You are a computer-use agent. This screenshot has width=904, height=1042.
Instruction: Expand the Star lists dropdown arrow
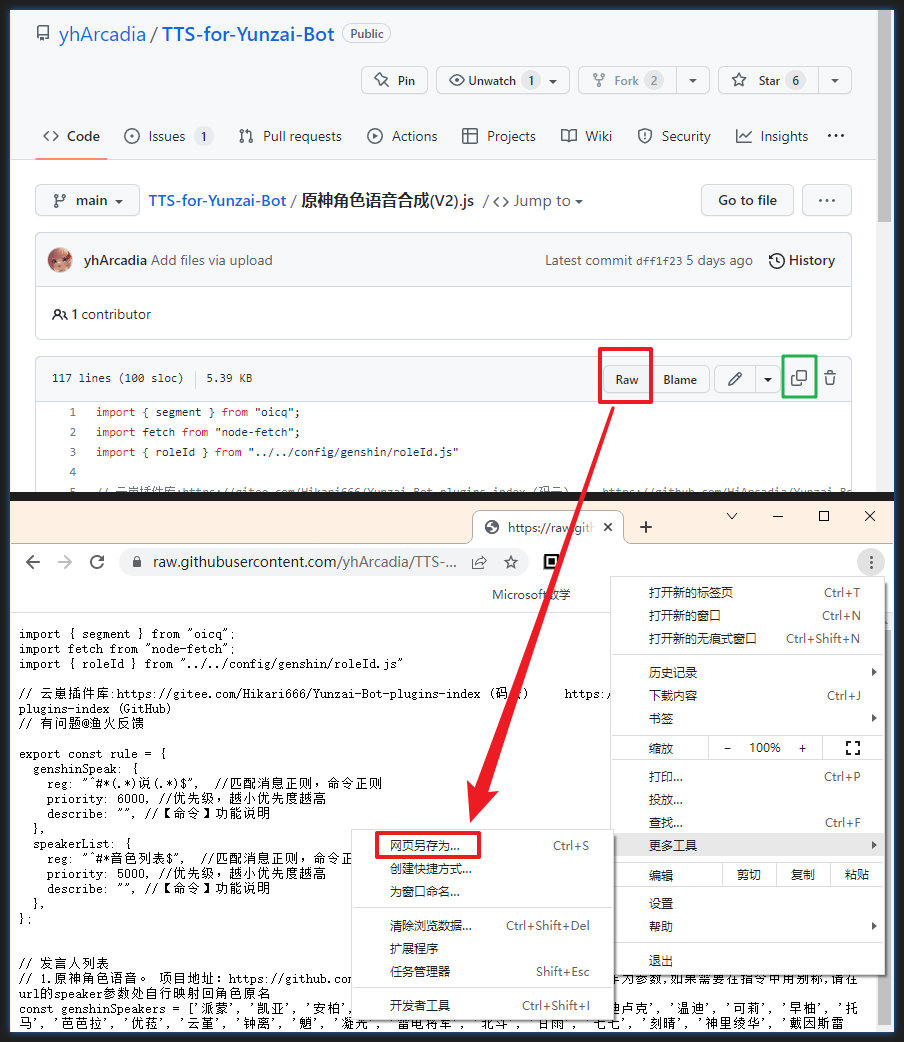pyautogui.click(x=835, y=80)
